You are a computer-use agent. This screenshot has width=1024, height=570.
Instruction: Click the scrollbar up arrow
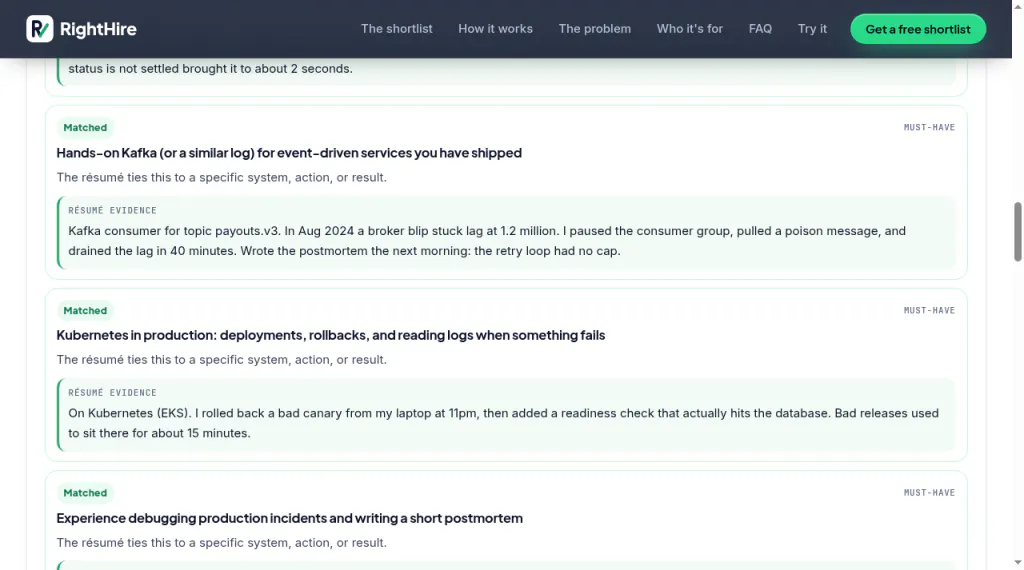1017,6
